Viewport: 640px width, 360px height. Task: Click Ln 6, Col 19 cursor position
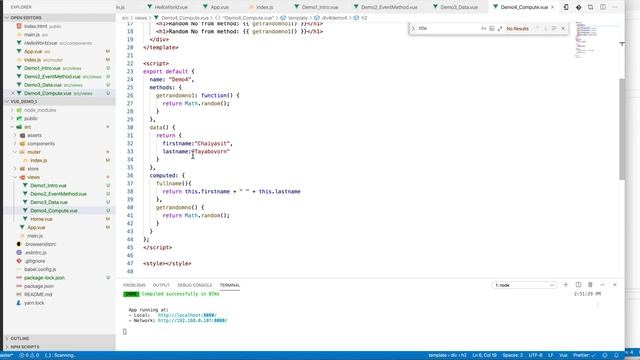point(485,356)
